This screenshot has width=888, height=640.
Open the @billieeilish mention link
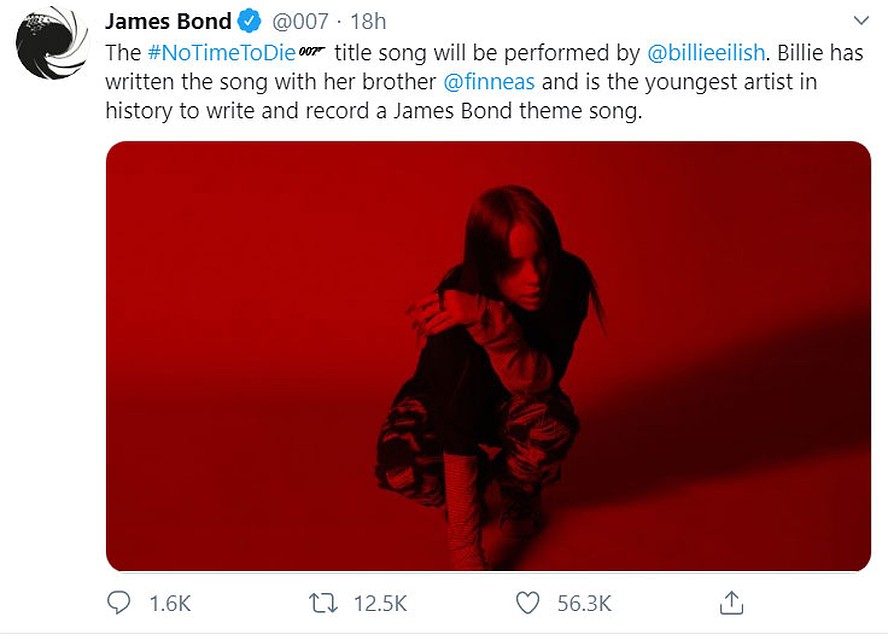(706, 53)
